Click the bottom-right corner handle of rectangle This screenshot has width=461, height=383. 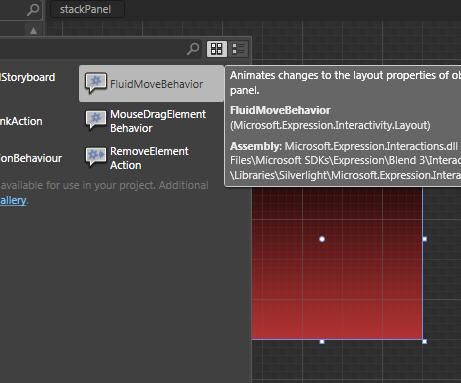(424, 341)
